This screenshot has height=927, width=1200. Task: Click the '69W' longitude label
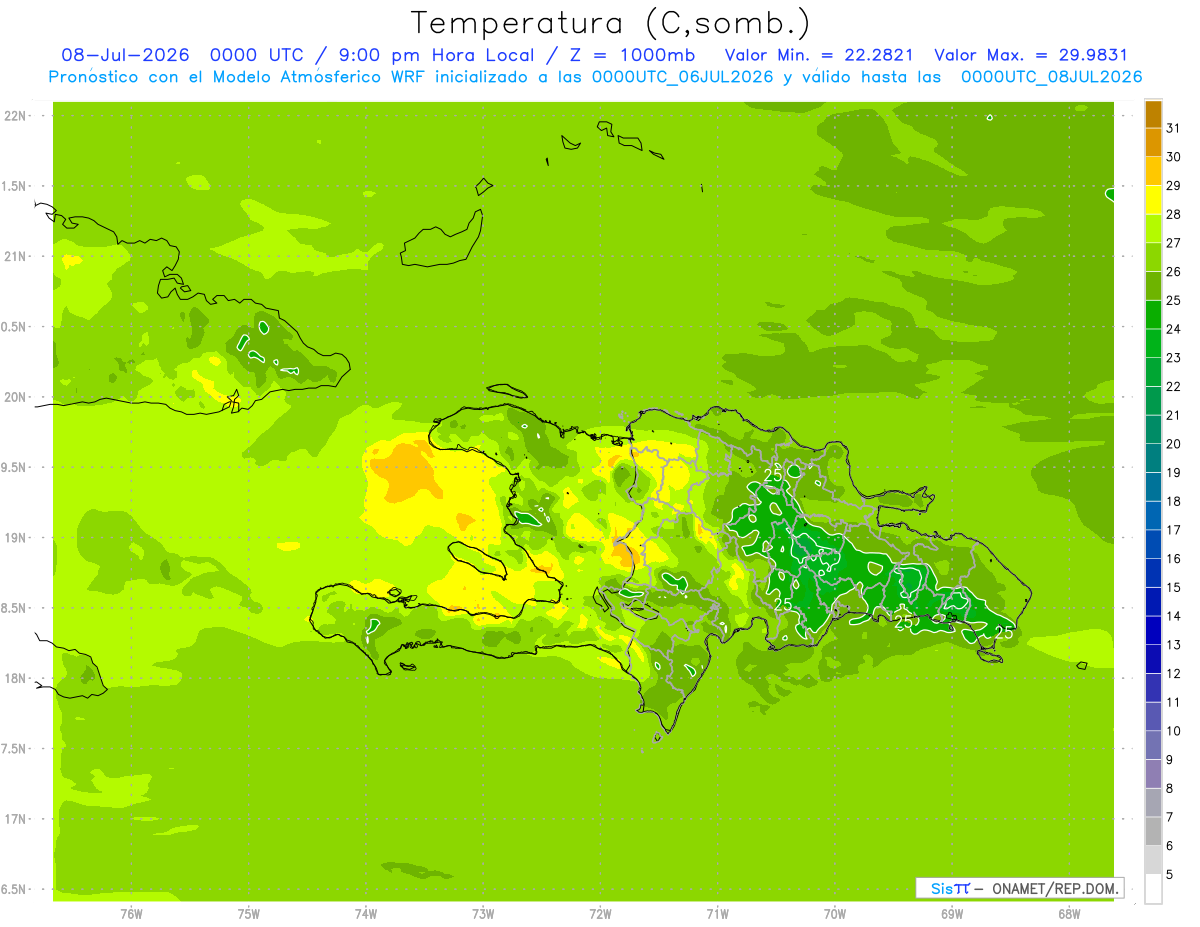point(952,914)
